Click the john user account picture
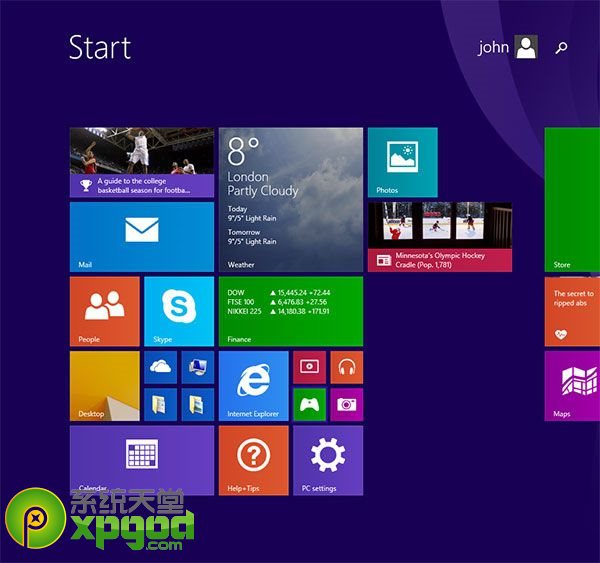 pyautogui.click(x=526, y=47)
